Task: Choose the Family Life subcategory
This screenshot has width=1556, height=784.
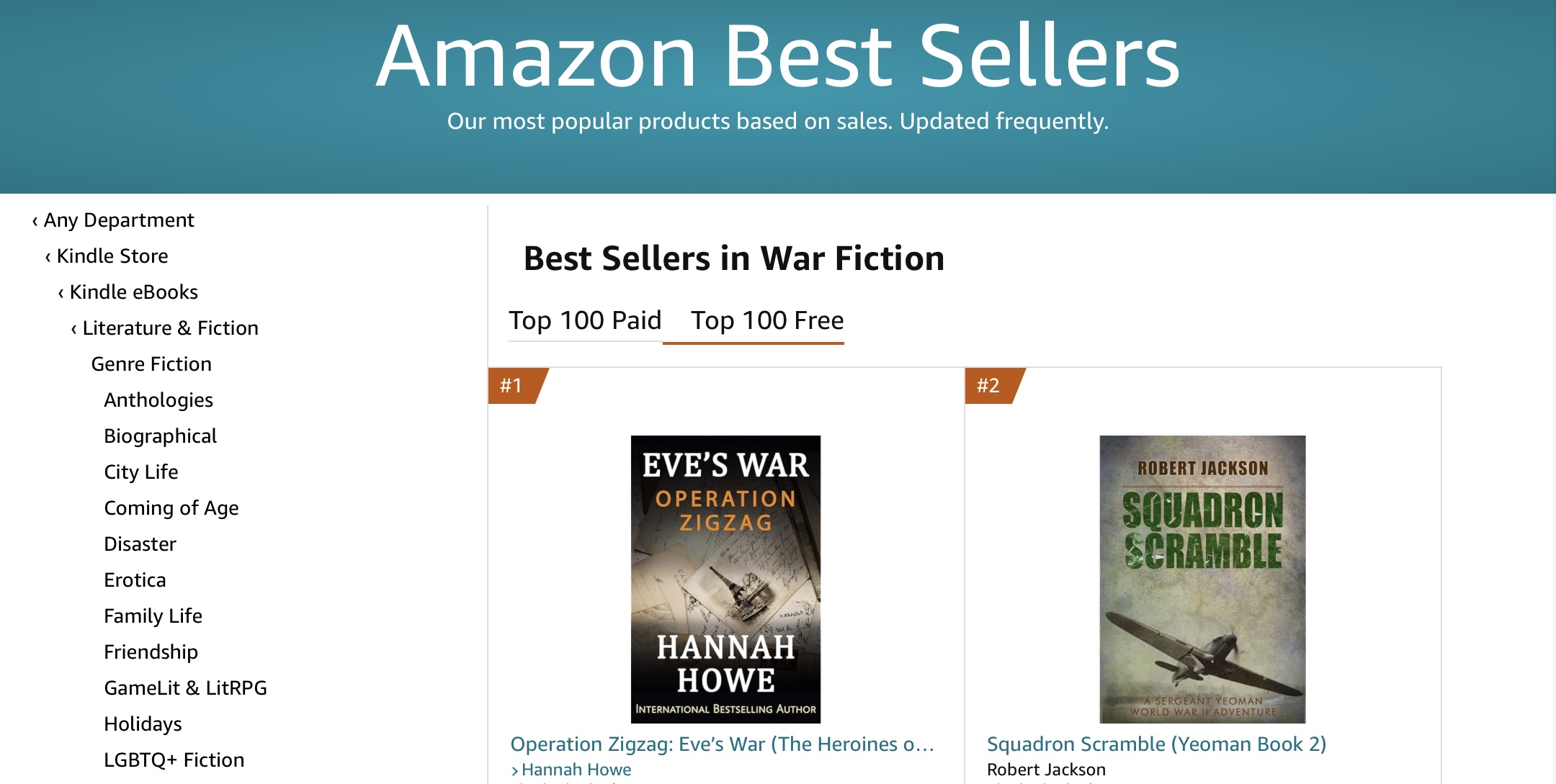Action: click(x=153, y=616)
